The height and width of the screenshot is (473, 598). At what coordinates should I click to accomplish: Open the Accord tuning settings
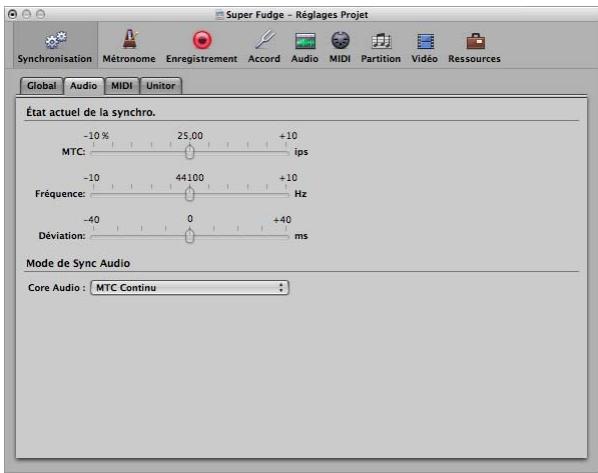264,46
